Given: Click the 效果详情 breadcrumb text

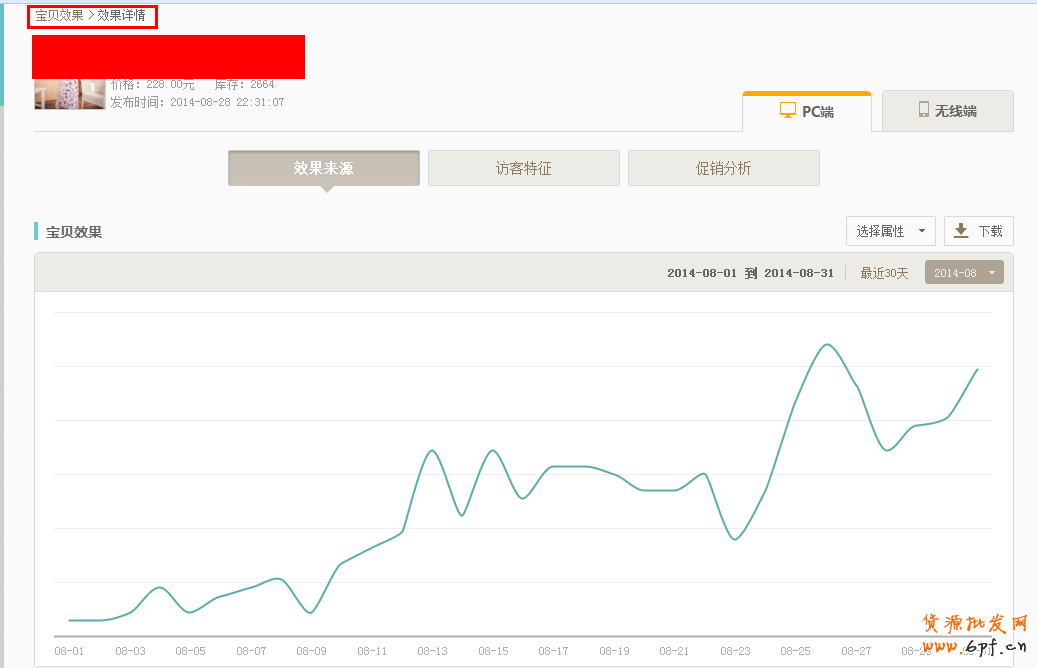Looking at the screenshot, I should coord(121,15).
